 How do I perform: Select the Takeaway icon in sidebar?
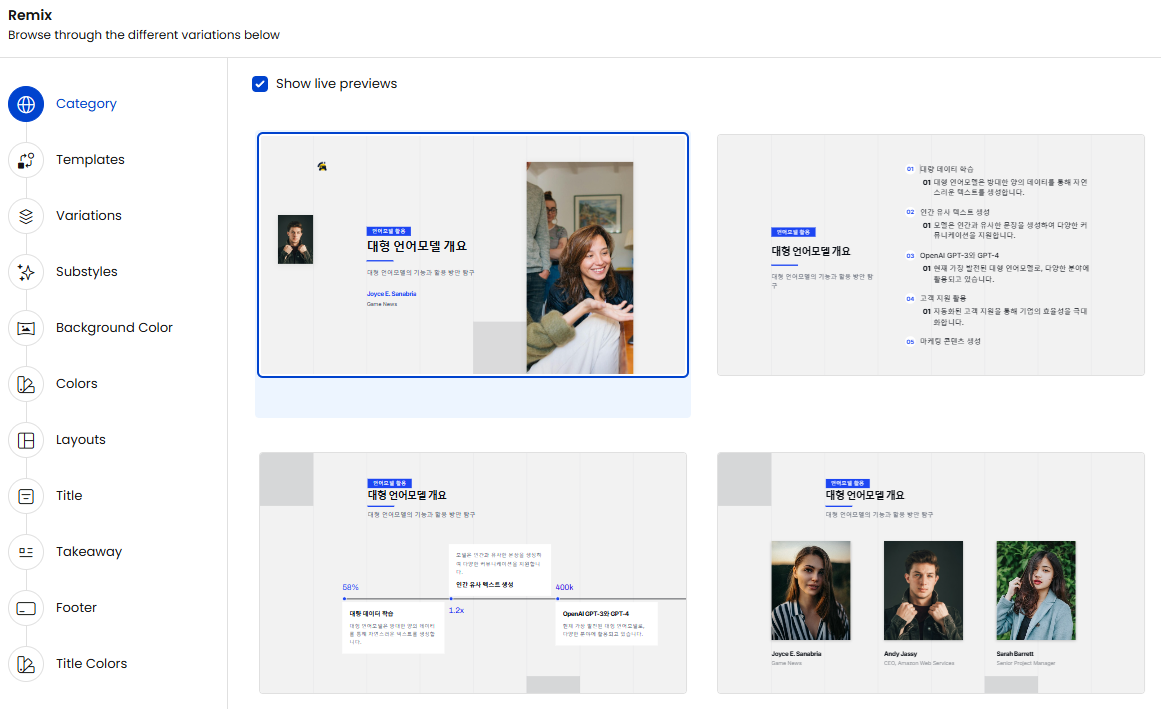26,552
